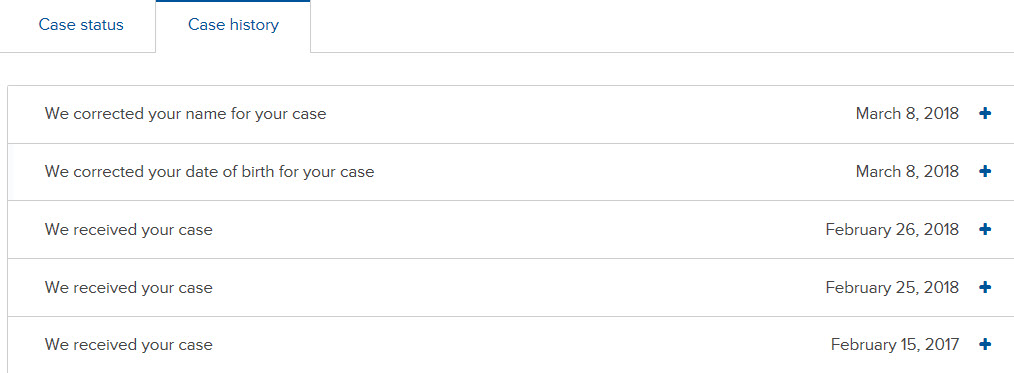The height and width of the screenshot is (373, 1014).
Task: Expand the date of birth correction history row
Action: coord(511,172)
